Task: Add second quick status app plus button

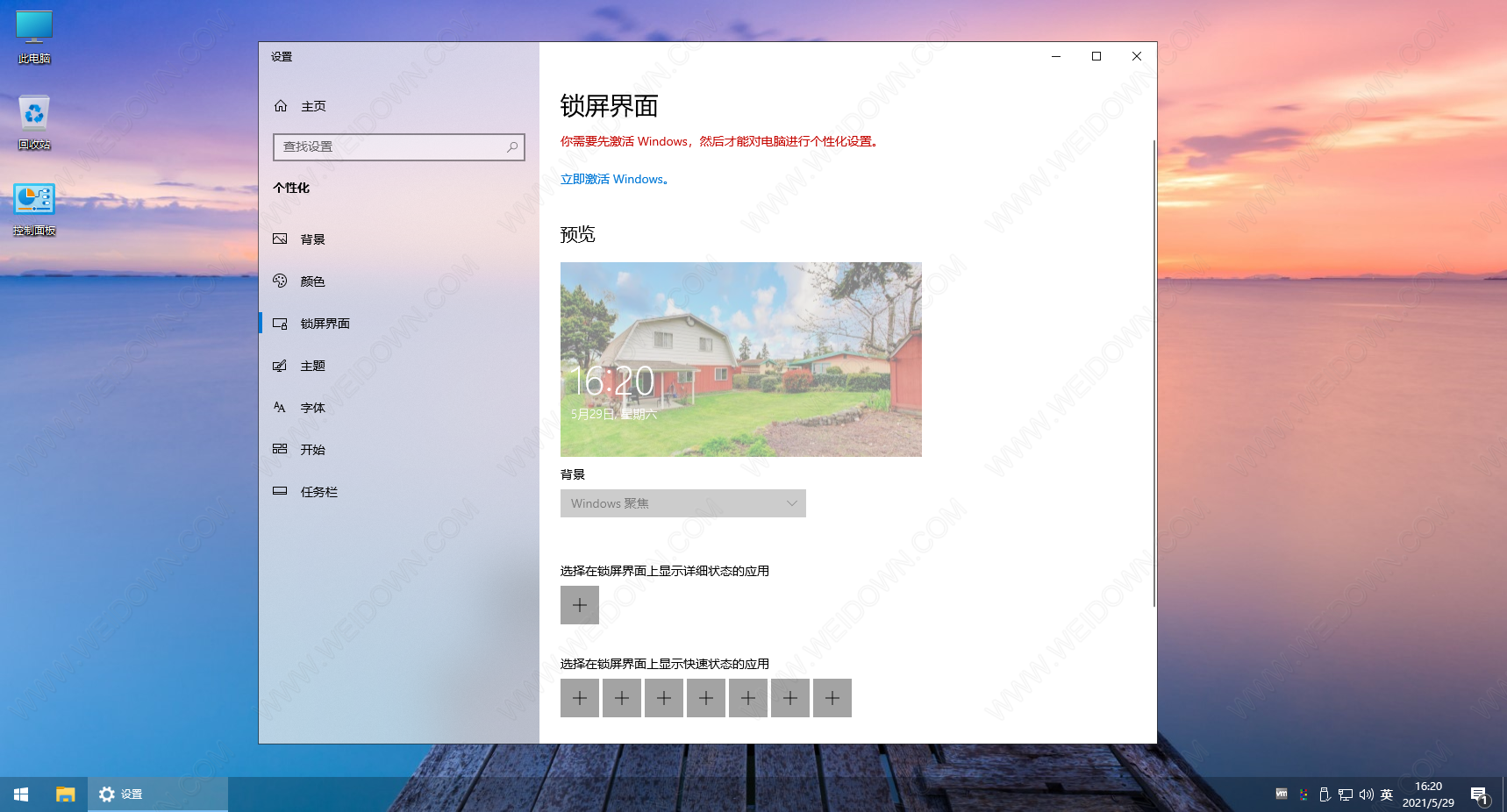Action: pyautogui.click(x=622, y=698)
